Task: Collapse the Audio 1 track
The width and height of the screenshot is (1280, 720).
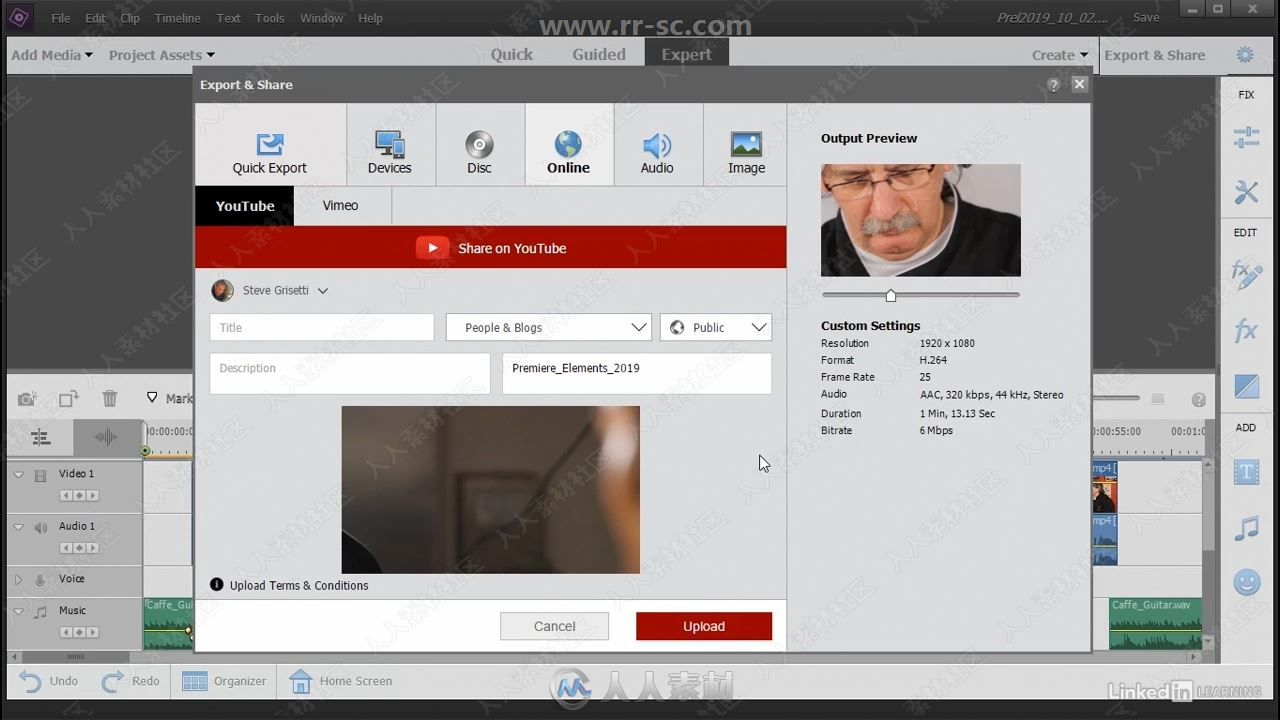Action: coord(18,527)
